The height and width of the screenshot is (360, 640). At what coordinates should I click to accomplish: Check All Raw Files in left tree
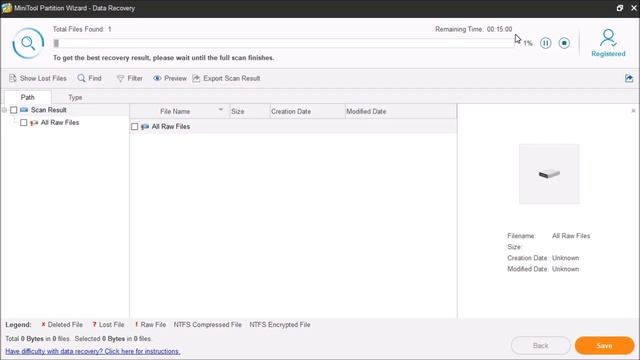23,122
